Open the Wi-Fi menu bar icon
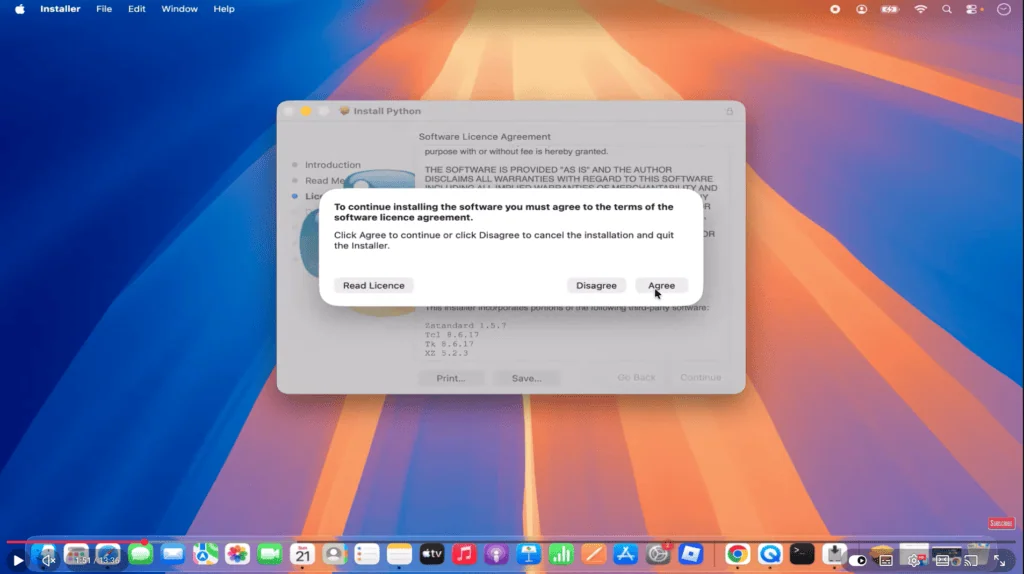 [920, 9]
